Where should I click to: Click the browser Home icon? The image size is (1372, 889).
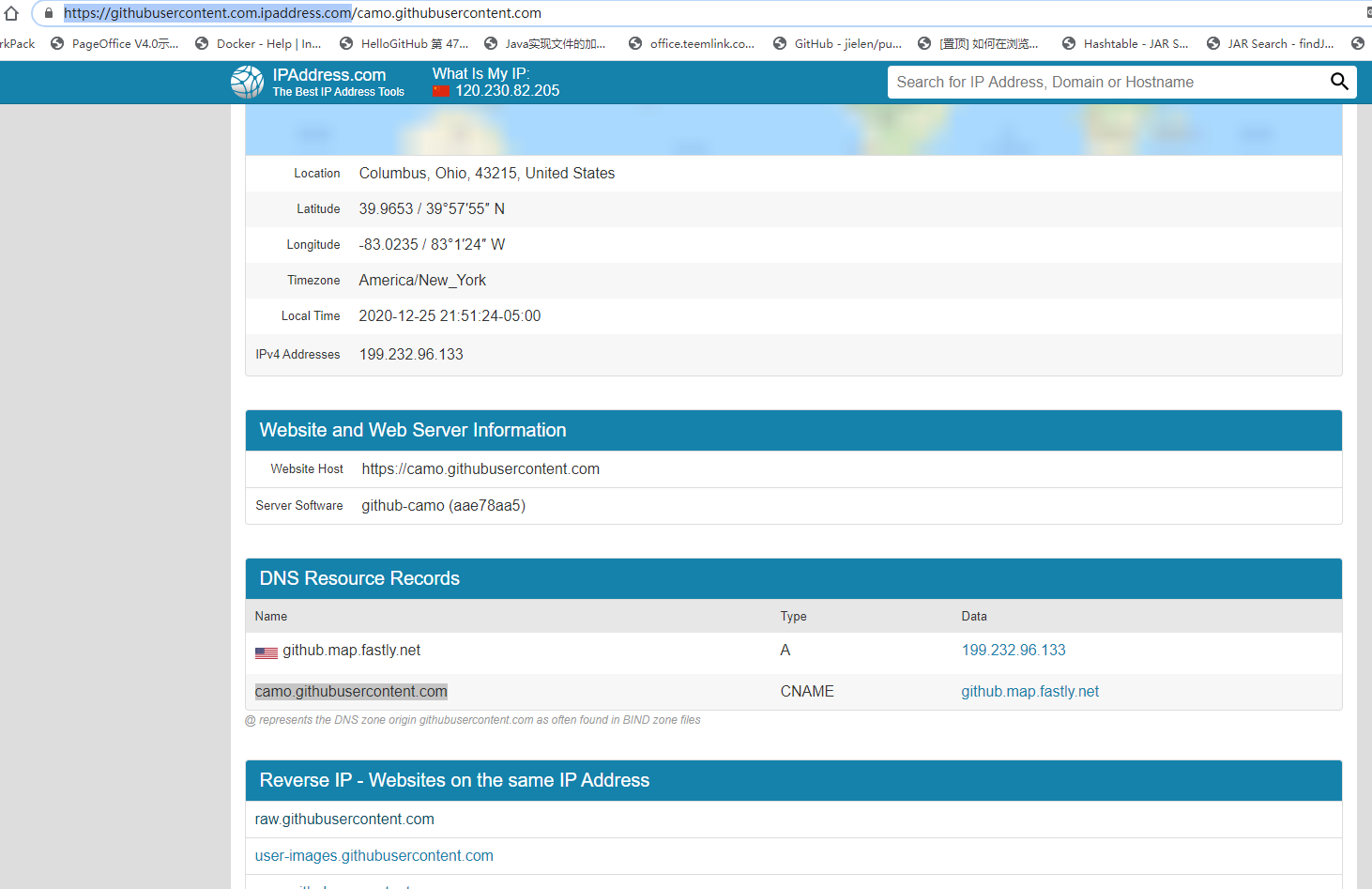pyautogui.click(x=11, y=13)
